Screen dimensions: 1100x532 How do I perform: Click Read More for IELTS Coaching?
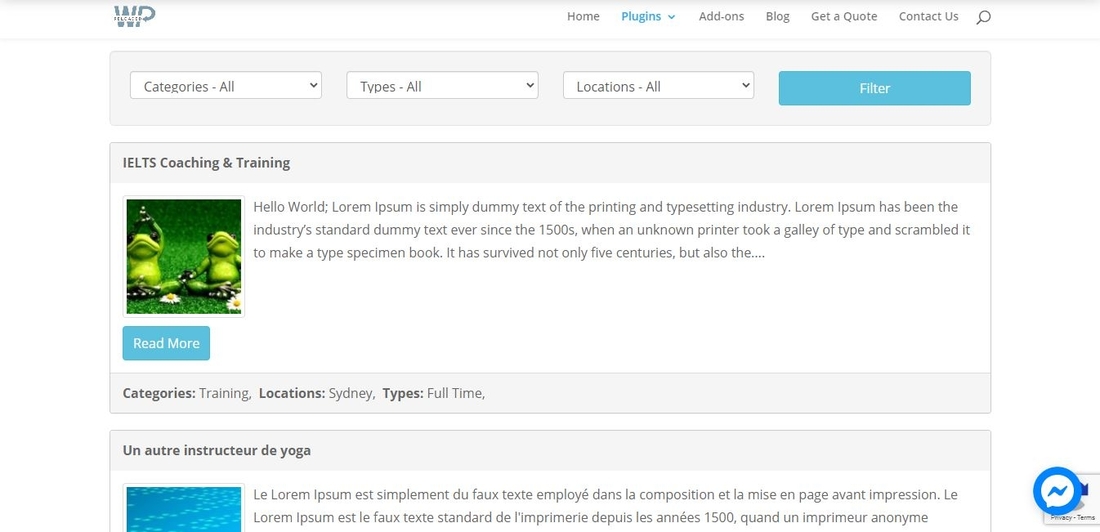coord(166,343)
